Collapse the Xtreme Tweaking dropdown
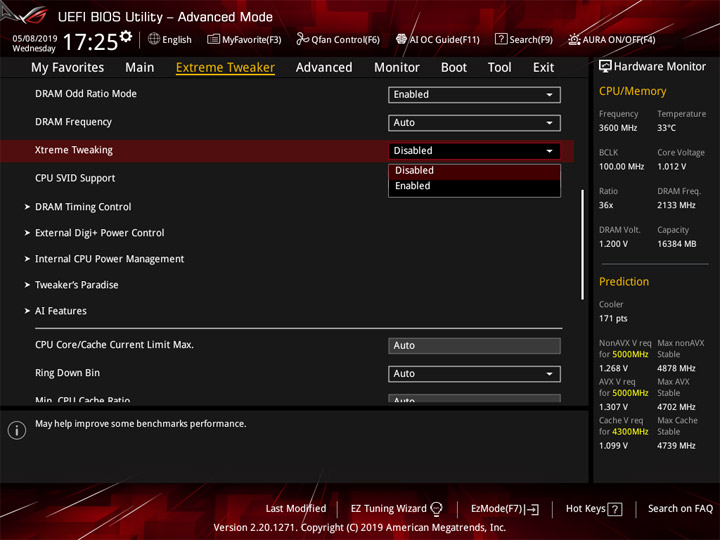Viewport: 720px width, 540px height. coord(474,151)
